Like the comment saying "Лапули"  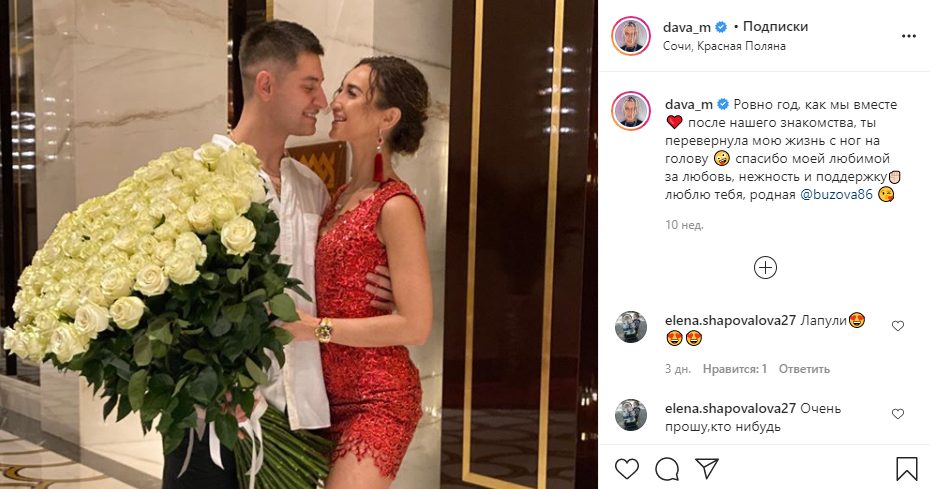[x=898, y=326]
